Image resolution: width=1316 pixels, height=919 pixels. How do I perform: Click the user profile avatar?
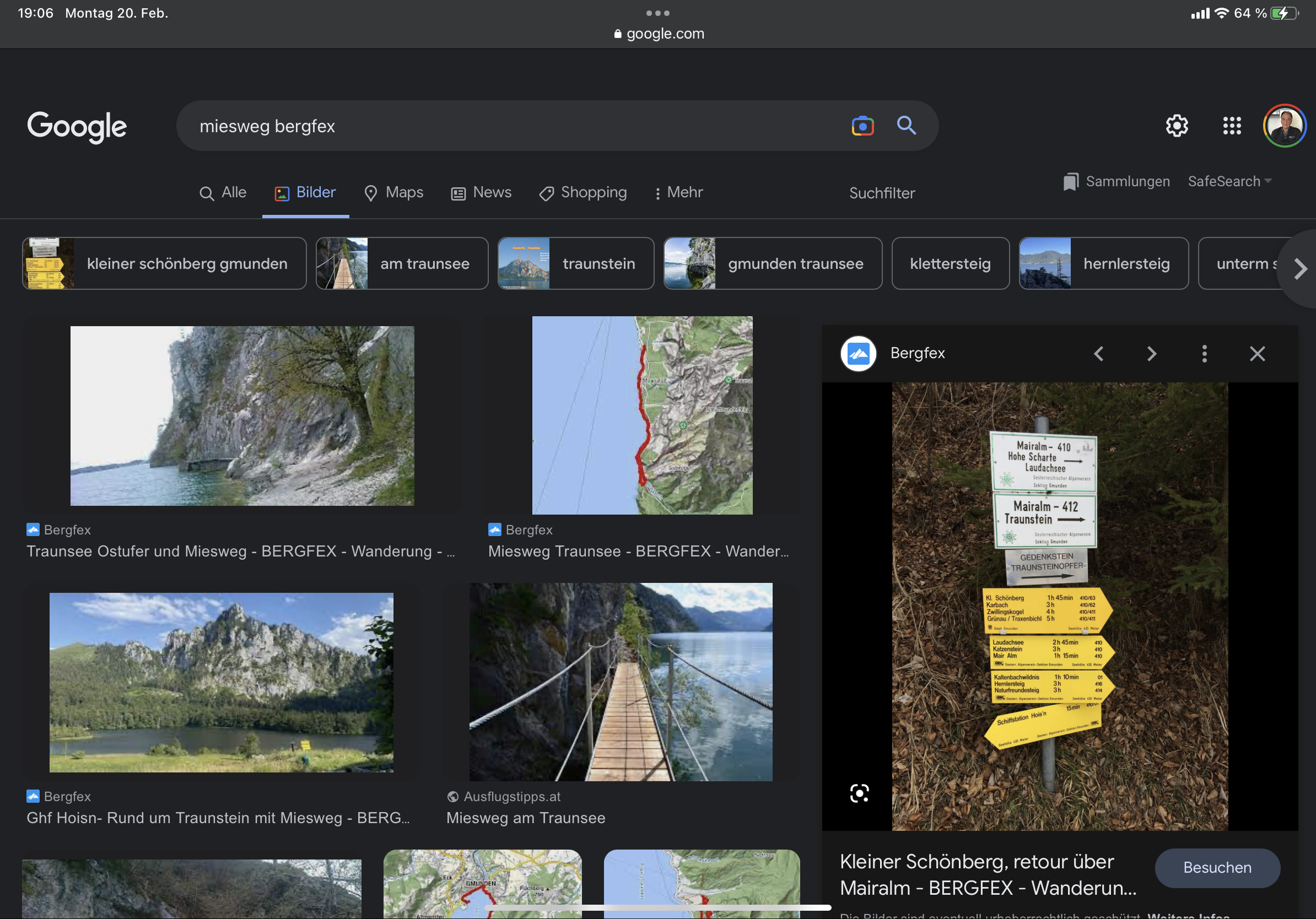[1284, 126]
